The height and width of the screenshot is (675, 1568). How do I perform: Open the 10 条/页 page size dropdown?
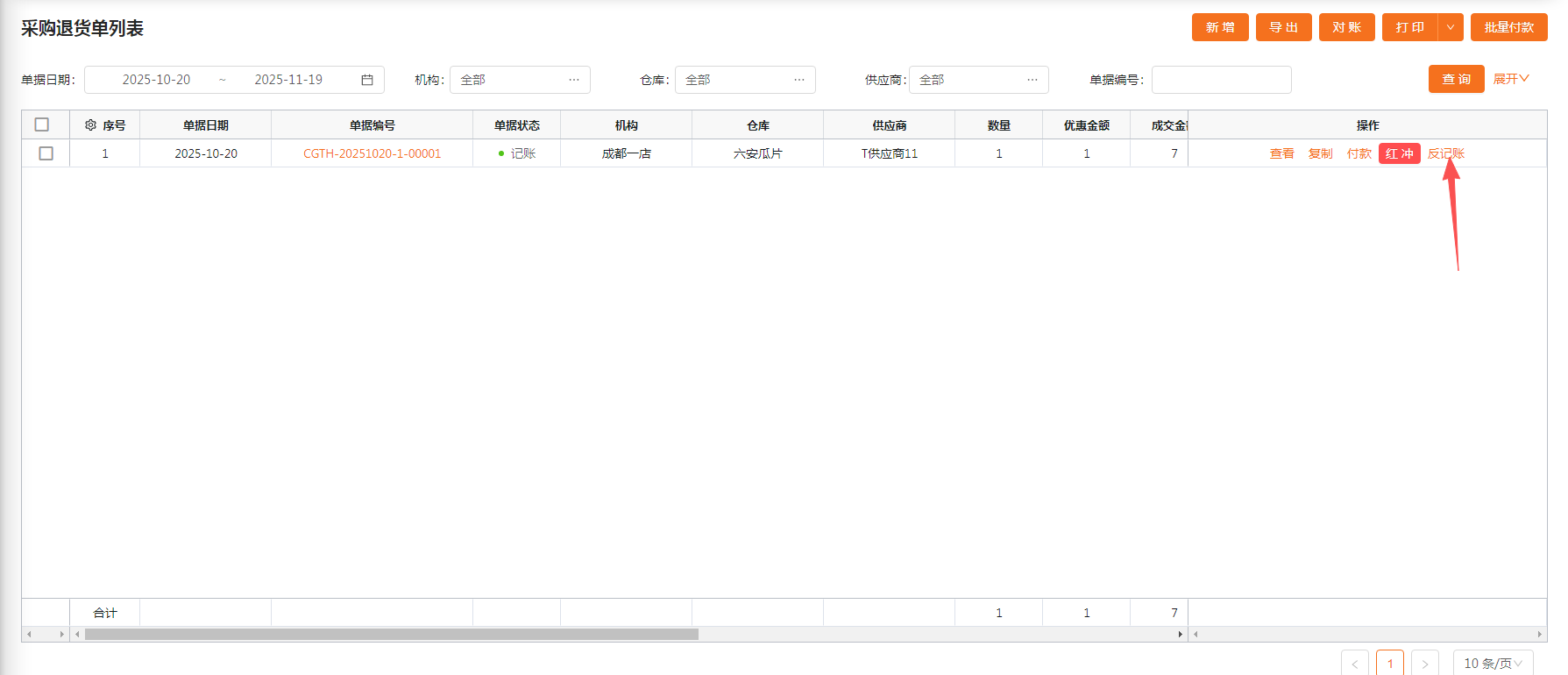[1494, 663]
